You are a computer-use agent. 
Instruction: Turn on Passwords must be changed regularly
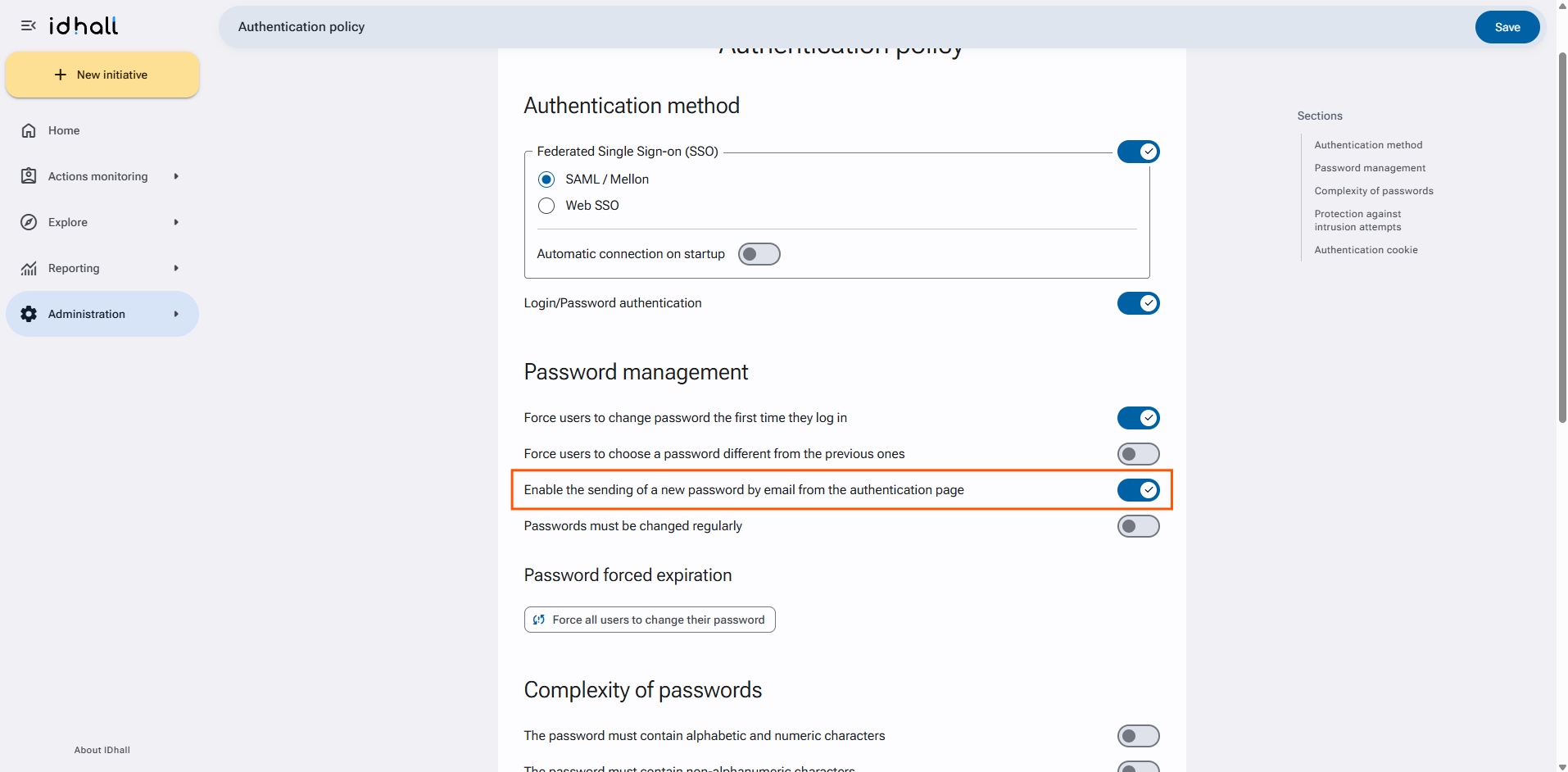[x=1138, y=526]
